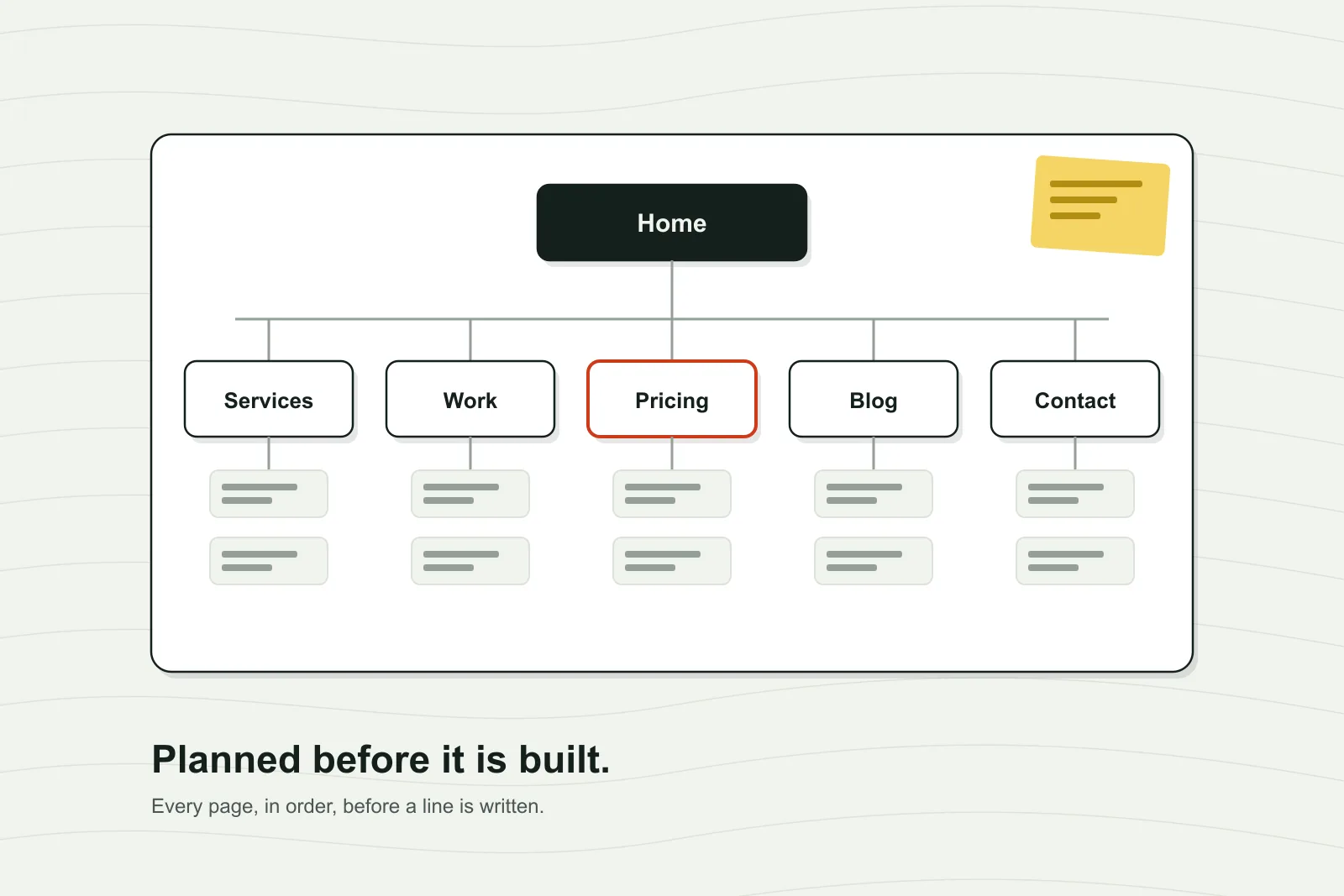
Task: Click the Services page box
Action: point(269,399)
